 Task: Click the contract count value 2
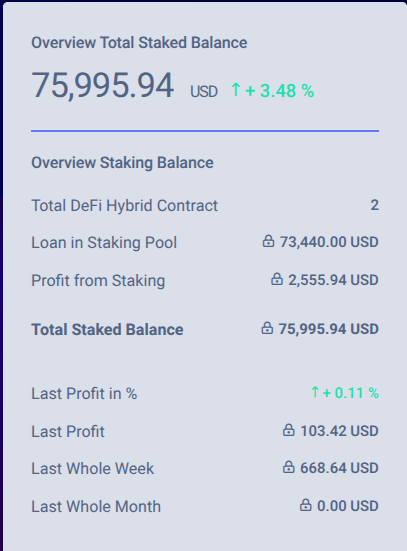(x=375, y=205)
